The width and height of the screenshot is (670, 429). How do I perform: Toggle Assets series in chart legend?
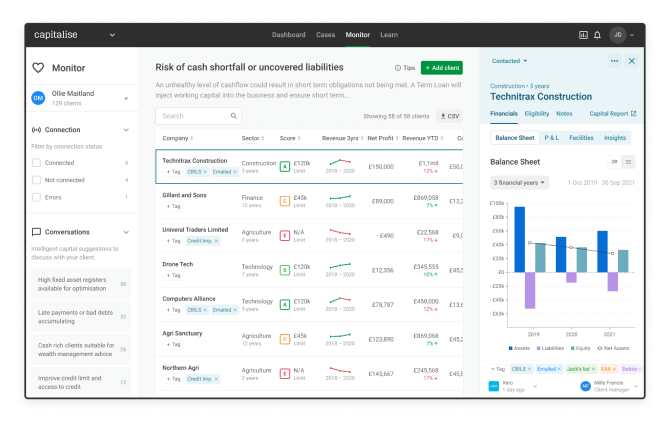coord(519,348)
